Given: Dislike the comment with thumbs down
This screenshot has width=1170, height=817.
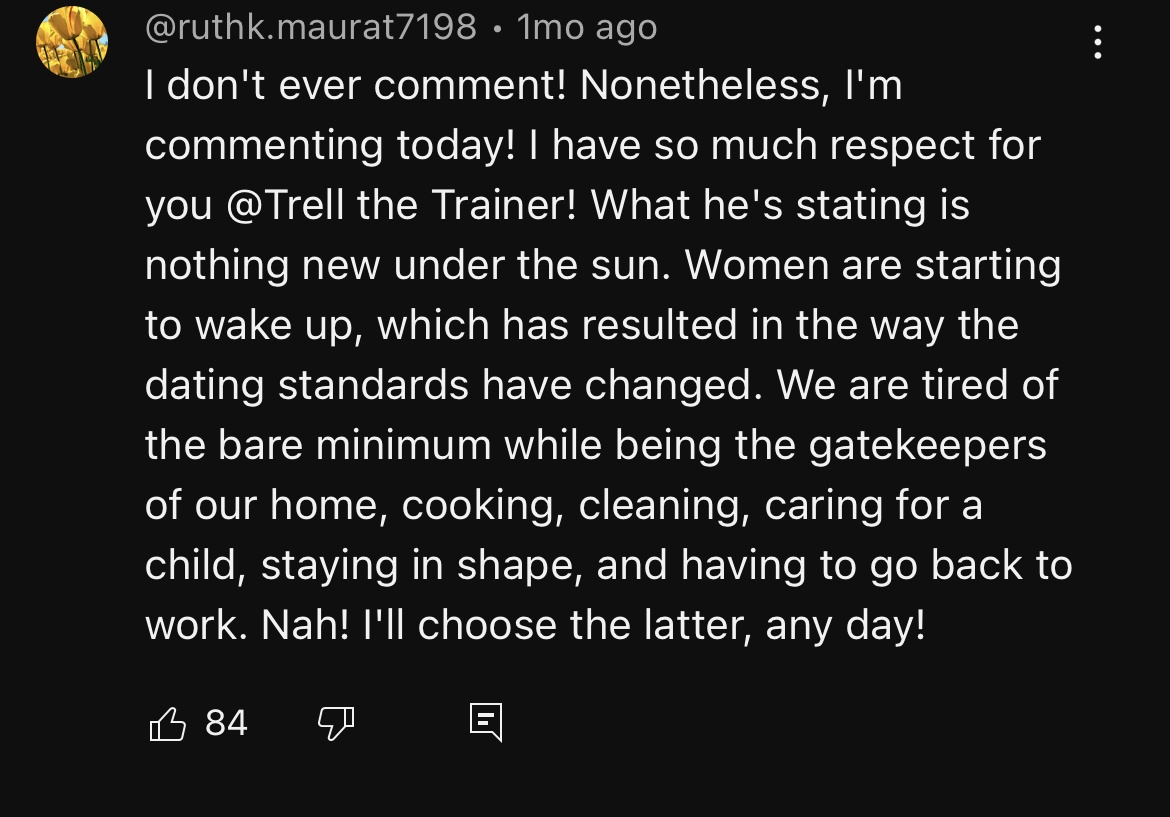Looking at the screenshot, I should pos(336,723).
